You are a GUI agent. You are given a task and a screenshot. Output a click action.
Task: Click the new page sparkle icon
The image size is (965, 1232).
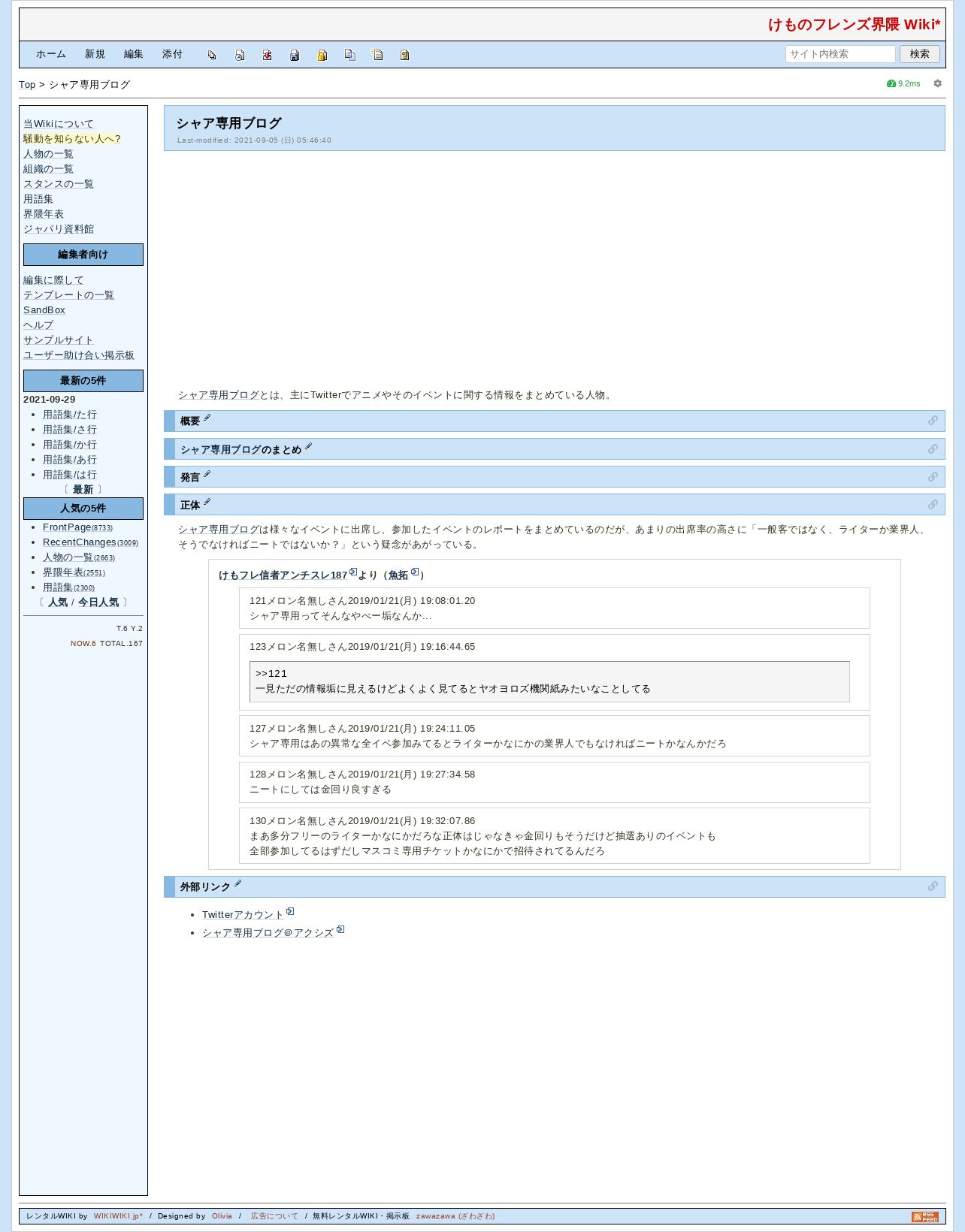(377, 55)
